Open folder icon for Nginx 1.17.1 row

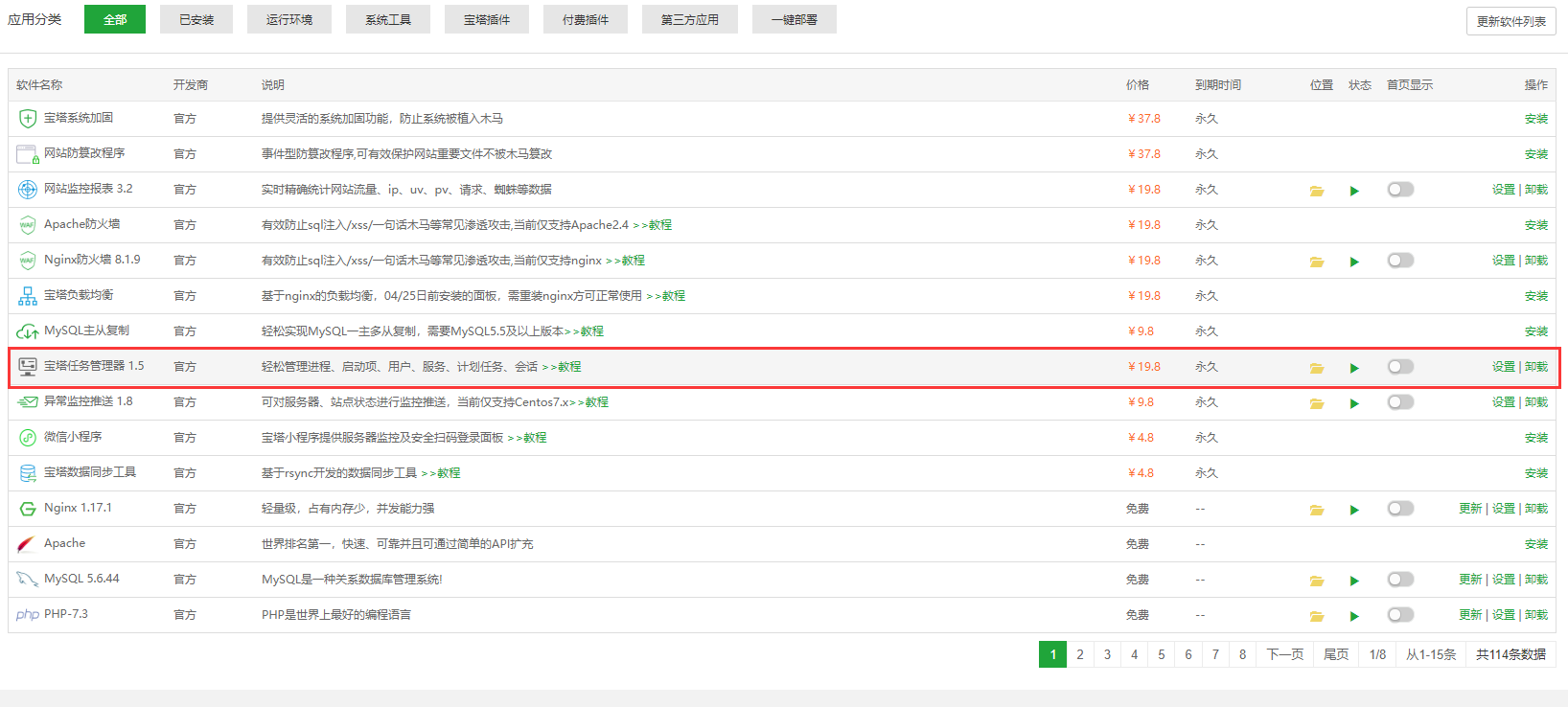click(x=1317, y=510)
